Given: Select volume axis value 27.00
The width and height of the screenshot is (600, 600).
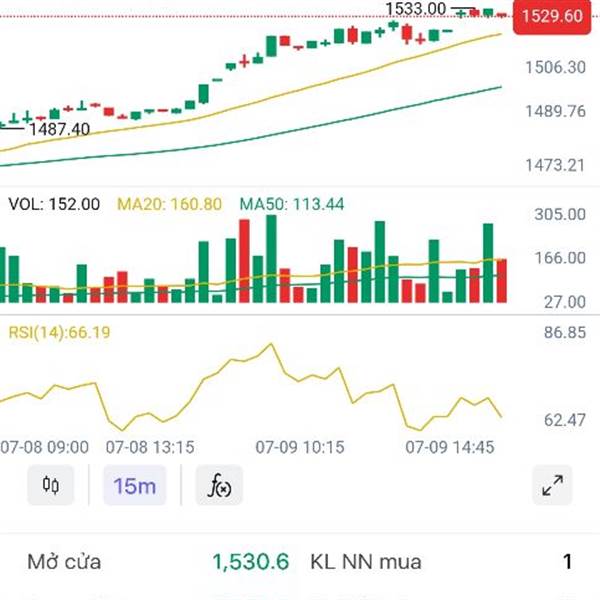Looking at the screenshot, I should [565, 302].
